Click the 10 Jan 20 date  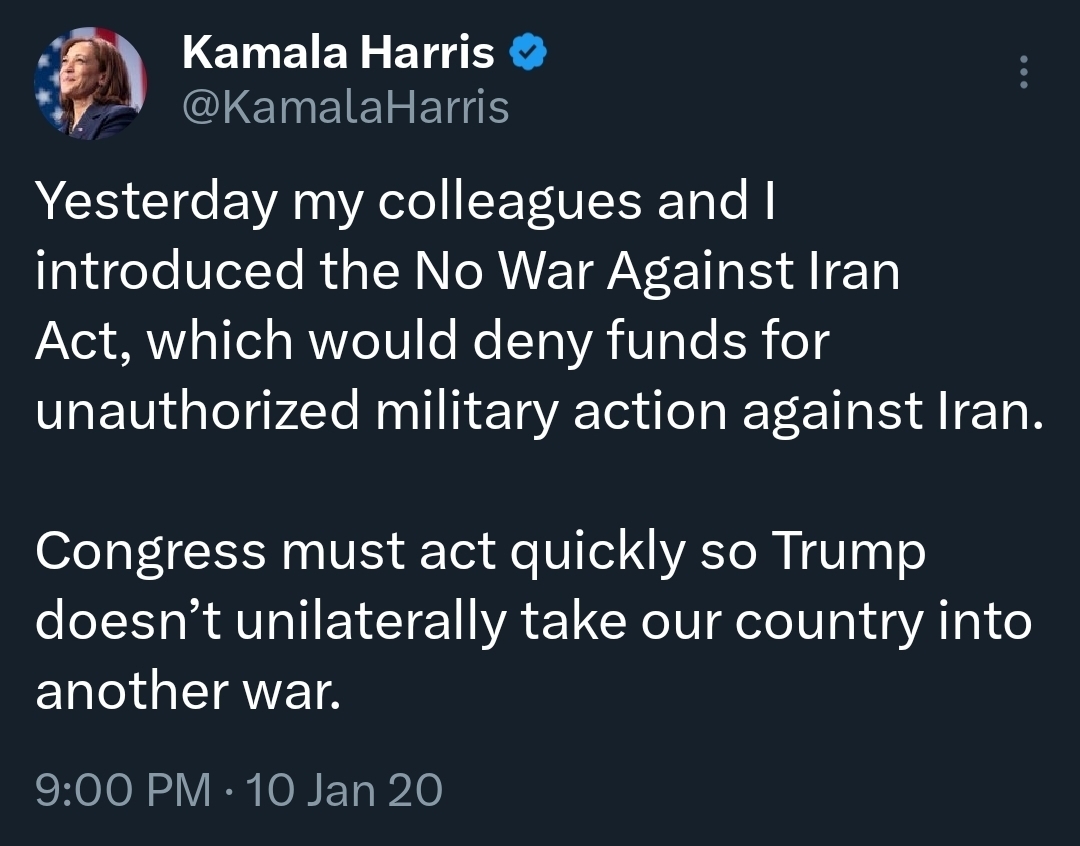coord(343,791)
